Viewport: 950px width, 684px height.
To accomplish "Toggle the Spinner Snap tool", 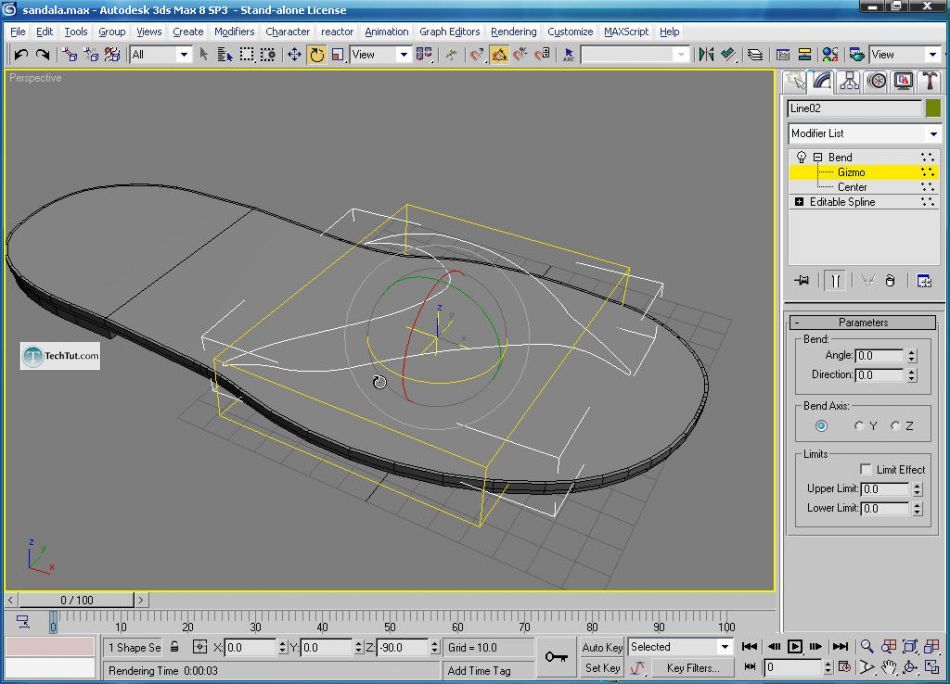I will tap(542, 55).
